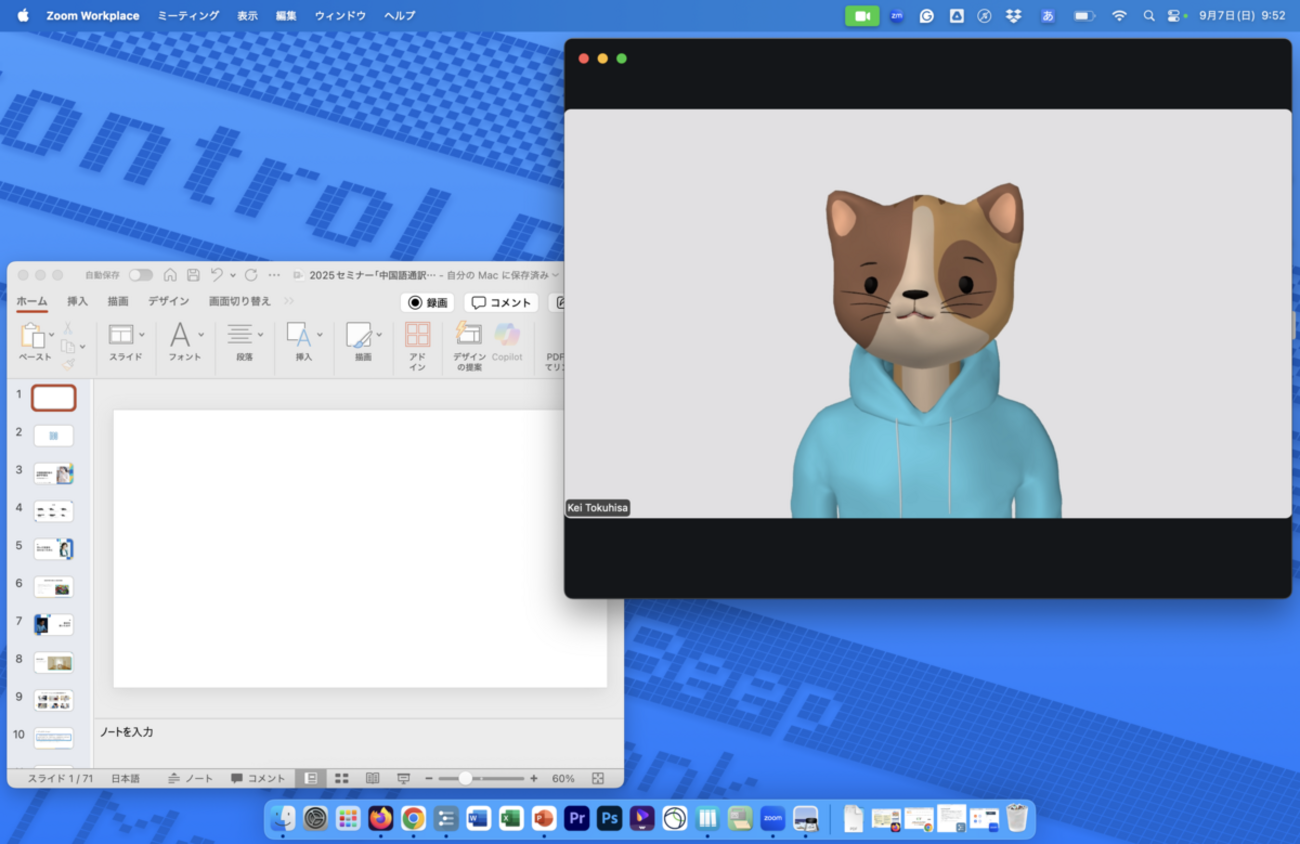The height and width of the screenshot is (844, 1300).
Task: Switch to Slide Sorter grid view icon
Action: (x=342, y=778)
